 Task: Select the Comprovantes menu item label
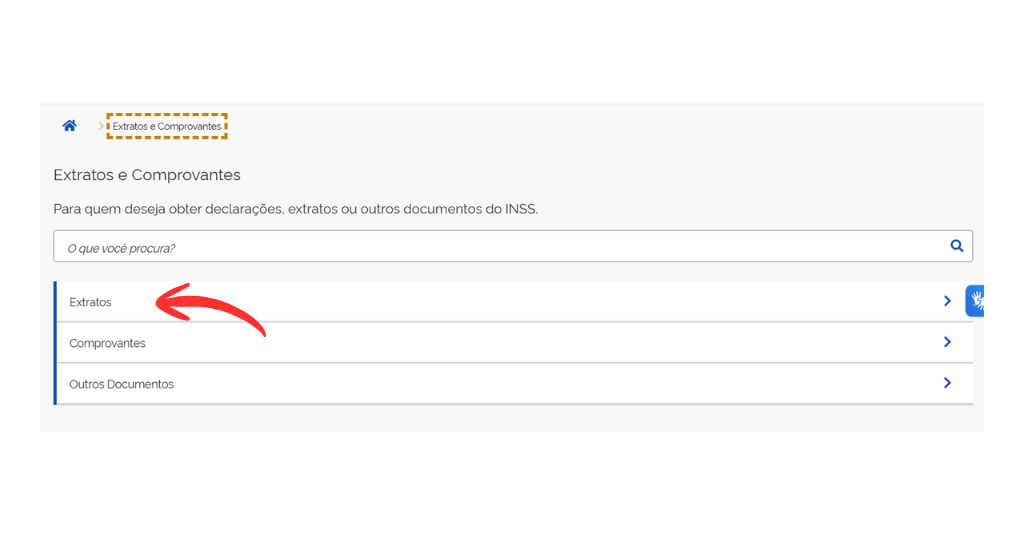(107, 343)
